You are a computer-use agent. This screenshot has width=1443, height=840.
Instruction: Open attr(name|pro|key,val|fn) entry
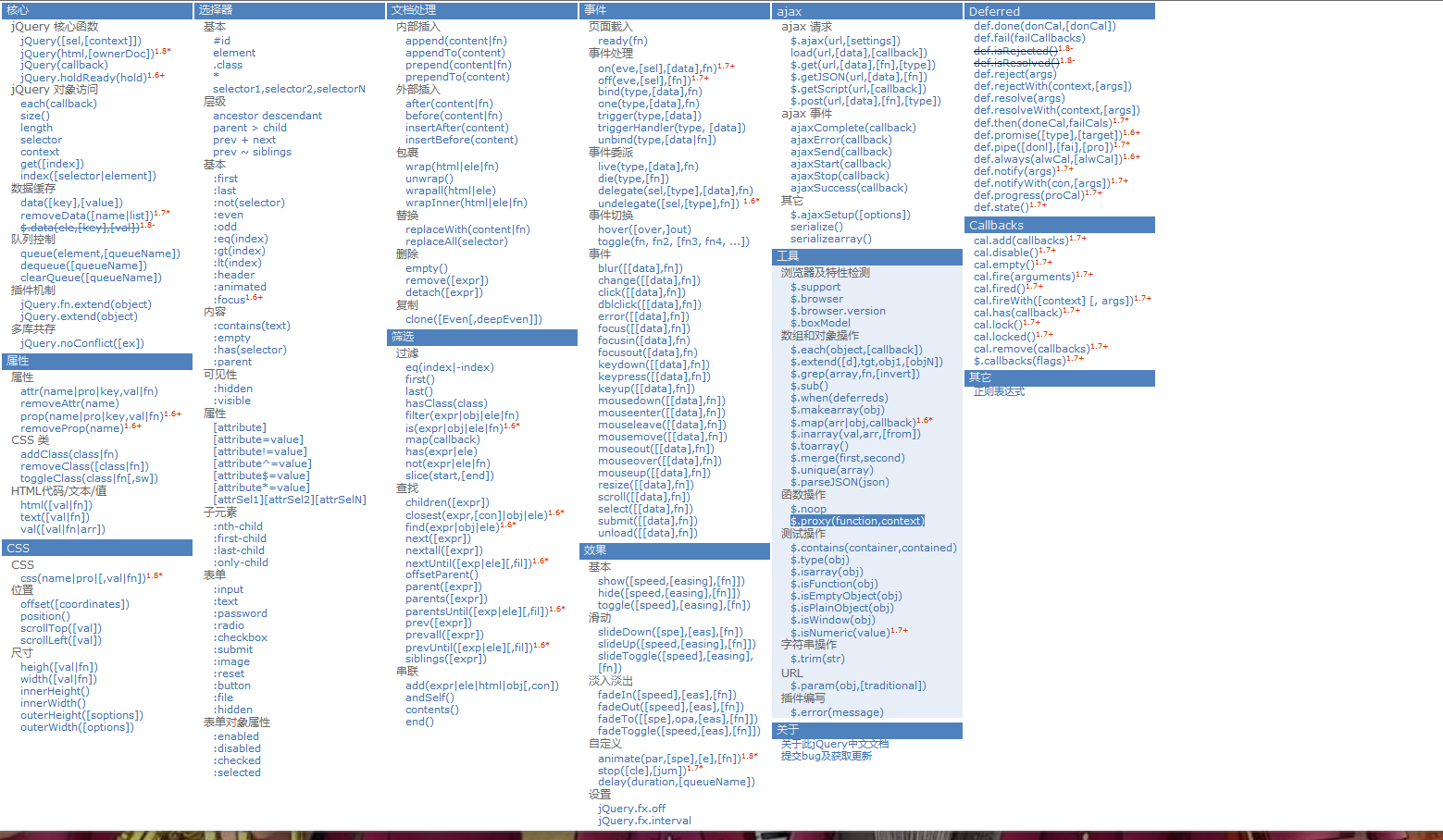(89, 391)
